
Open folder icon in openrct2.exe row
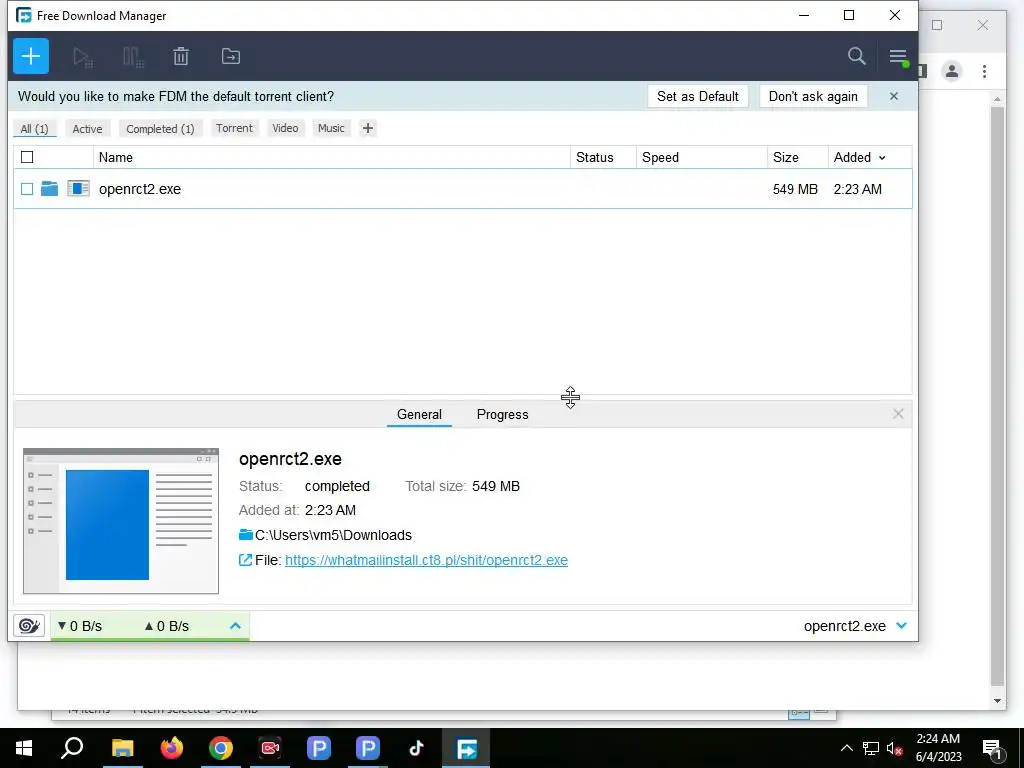click(x=50, y=189)
